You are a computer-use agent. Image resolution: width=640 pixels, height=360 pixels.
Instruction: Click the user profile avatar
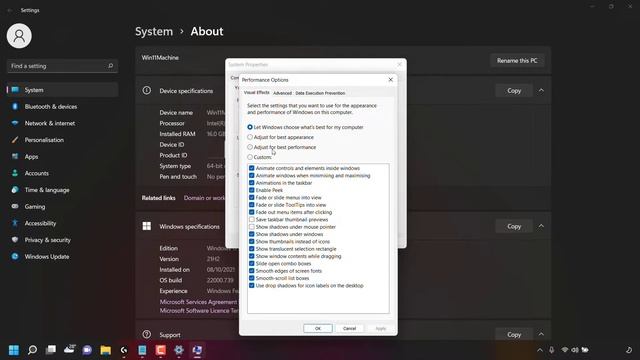tap(19, 36)
